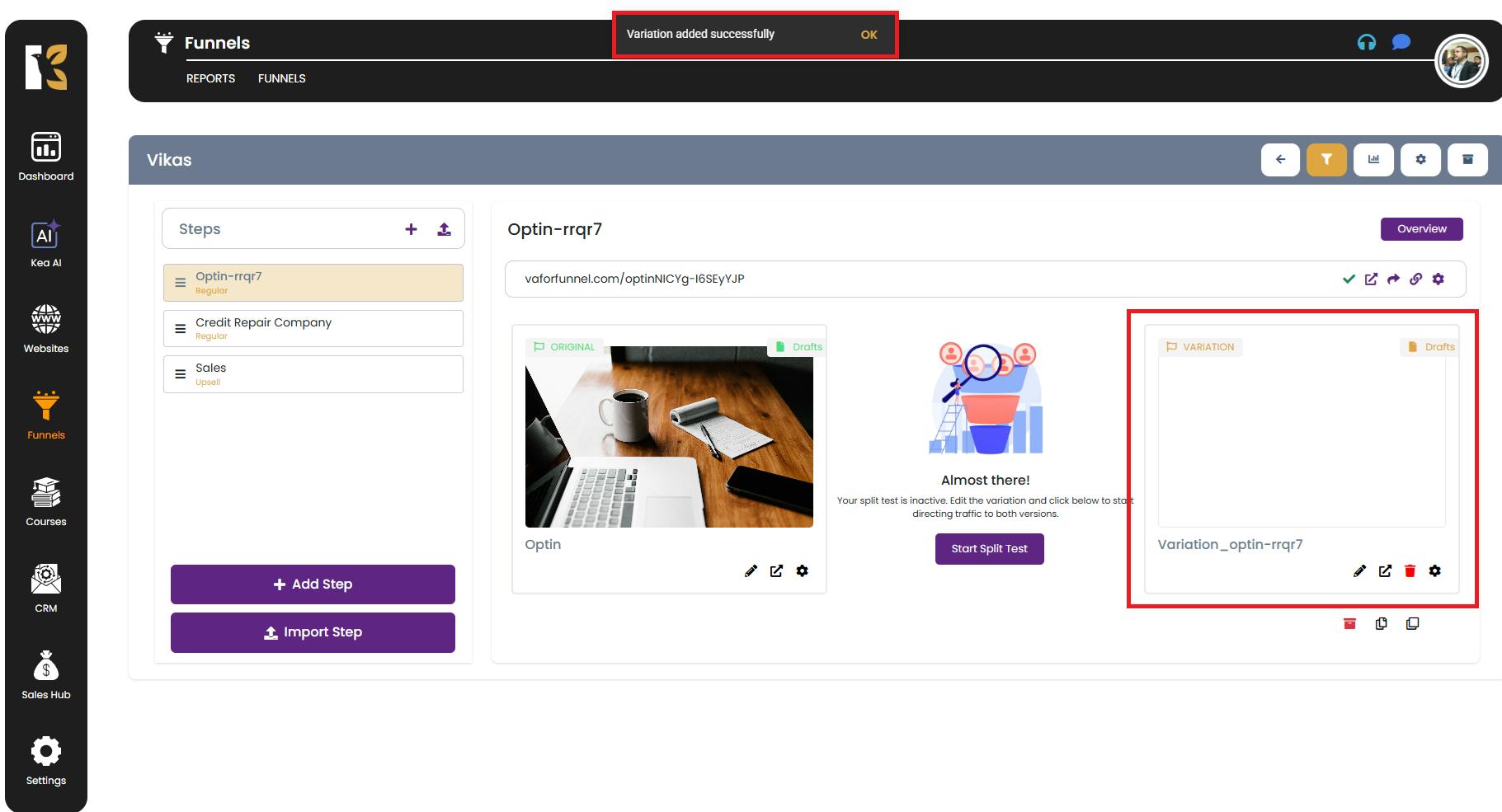The height and width of the screenshot is (812, 1502).
Task: Click the upload icon in Steps header
Action: pos(444,229)
